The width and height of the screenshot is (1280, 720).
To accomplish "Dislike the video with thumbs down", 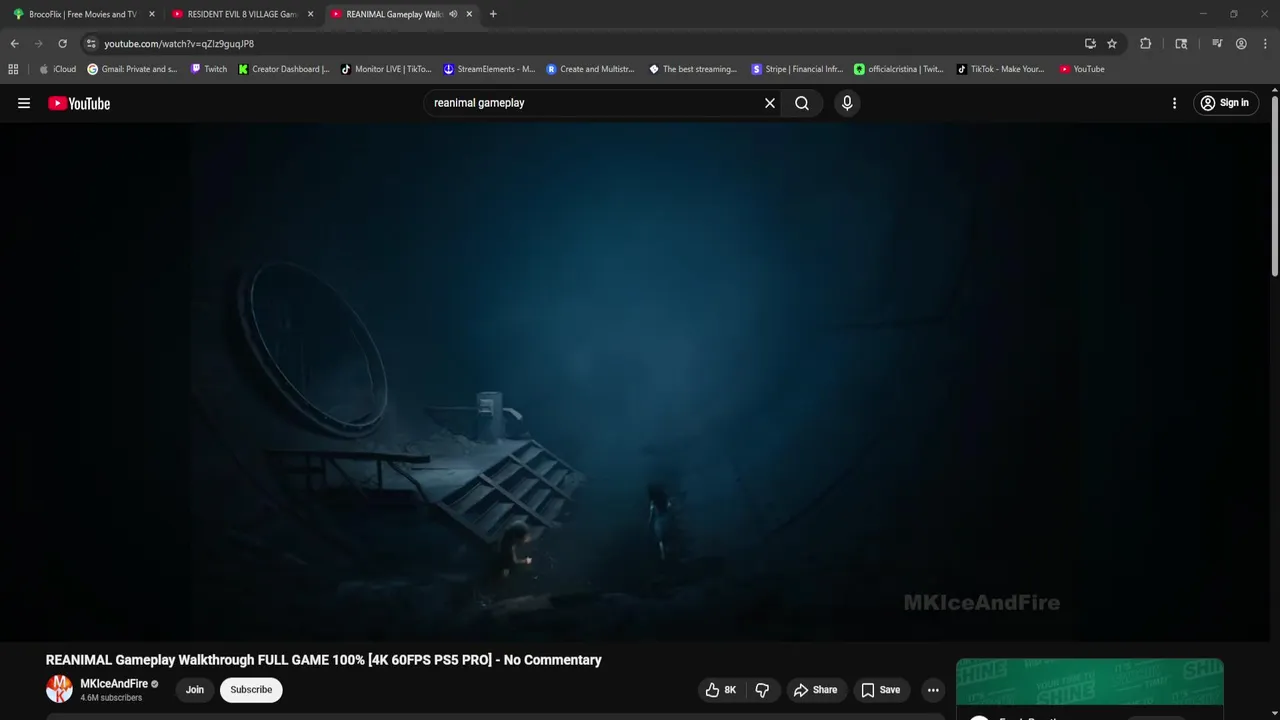I will 762,690.
